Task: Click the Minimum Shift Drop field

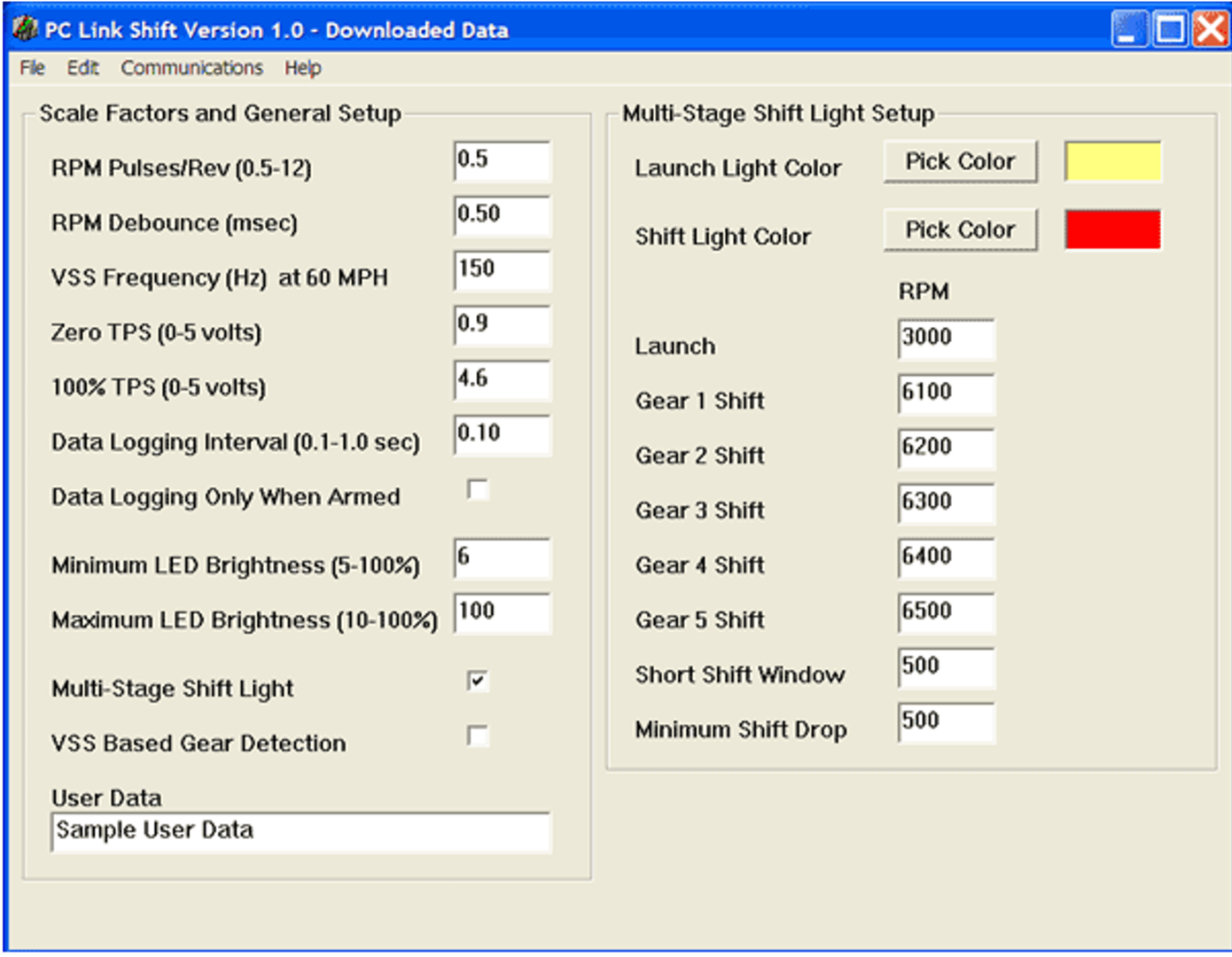Action: point(946,723)
